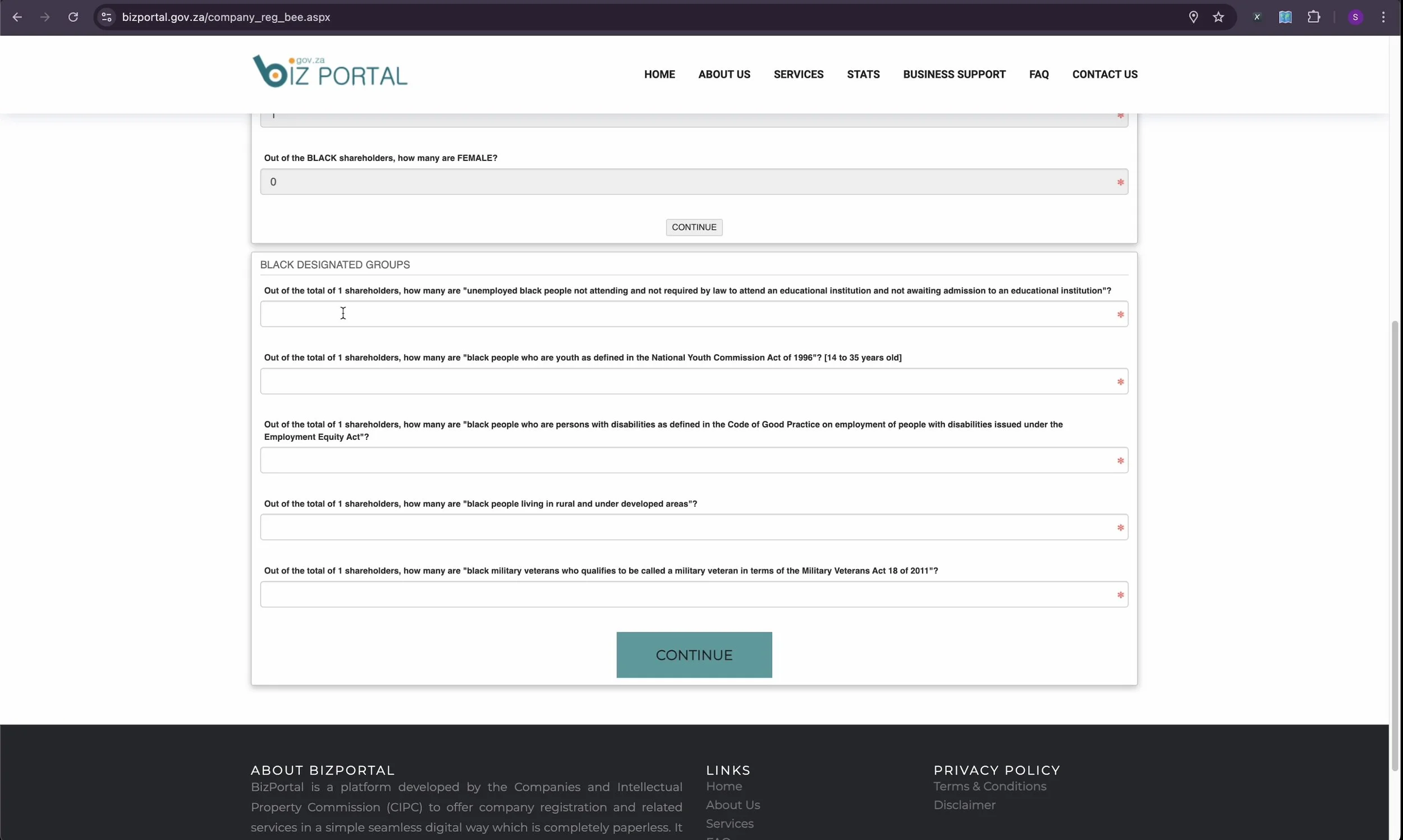The image size is (1403, 840).
Task: Open the Terms & Conditions link
Action: pyautogui.click(x=989, y=786)
